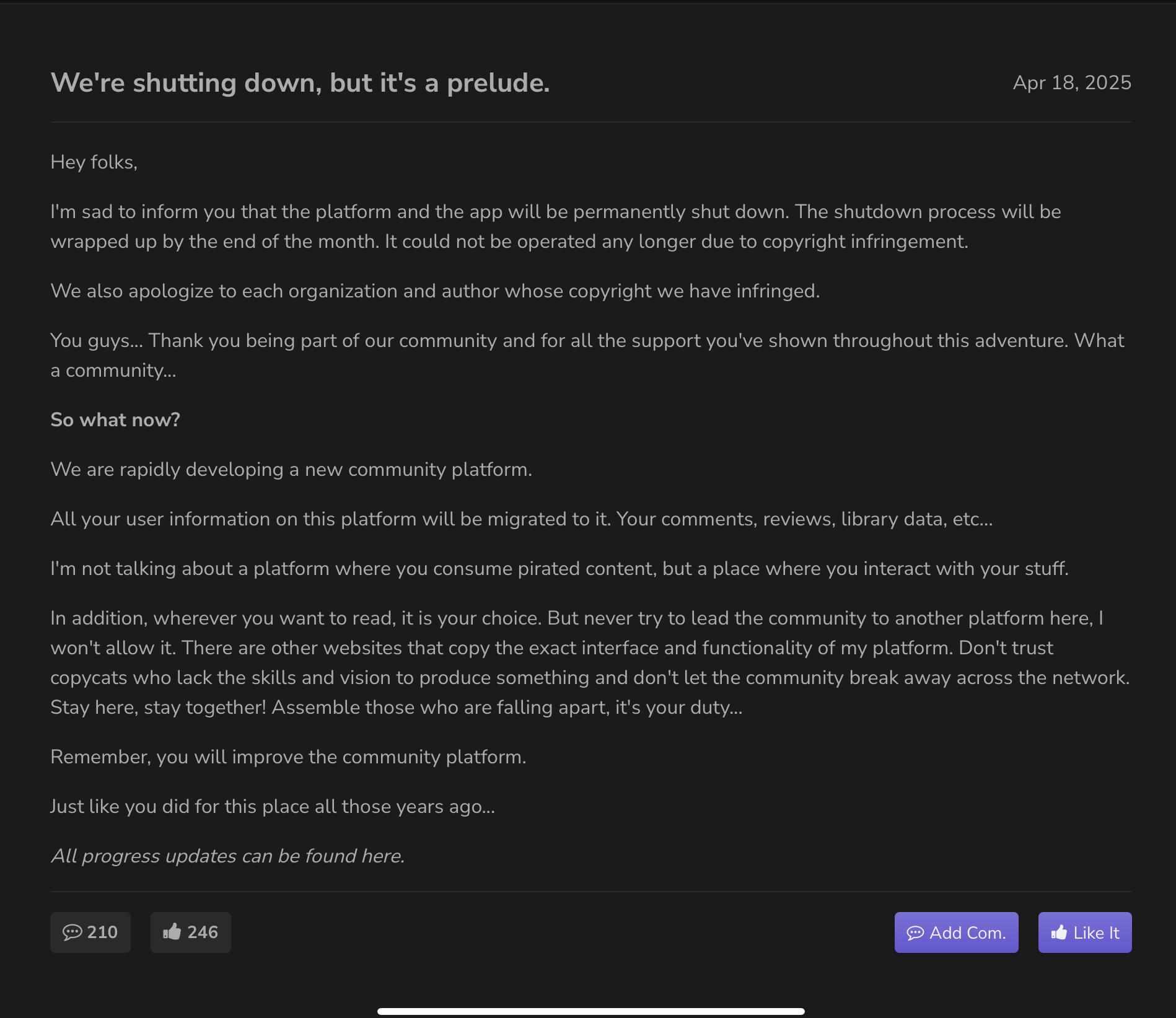
Task: Click the copyright apology sentence
Action: (434, 291)
